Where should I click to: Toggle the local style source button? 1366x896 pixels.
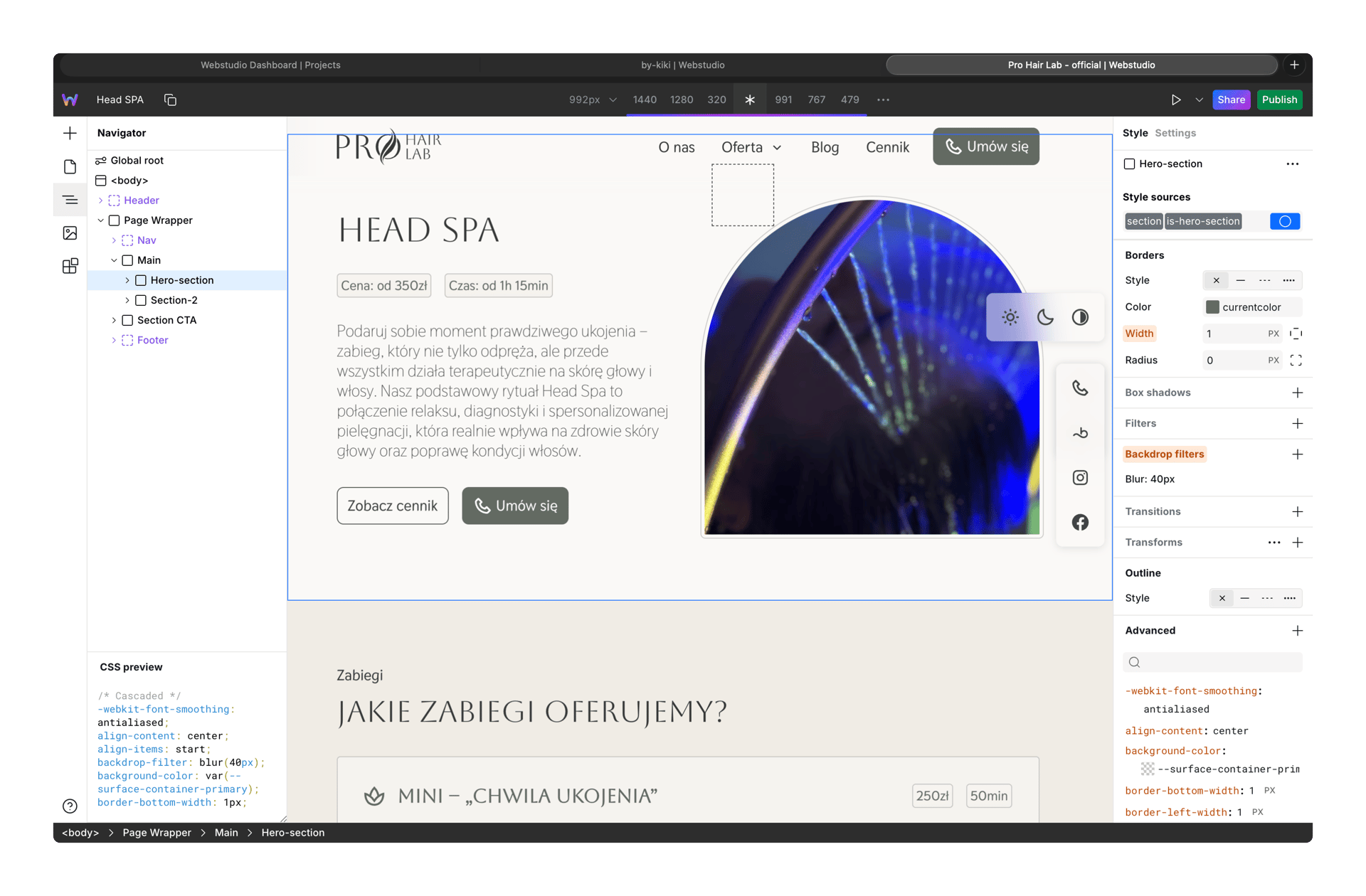[1284, 221]
